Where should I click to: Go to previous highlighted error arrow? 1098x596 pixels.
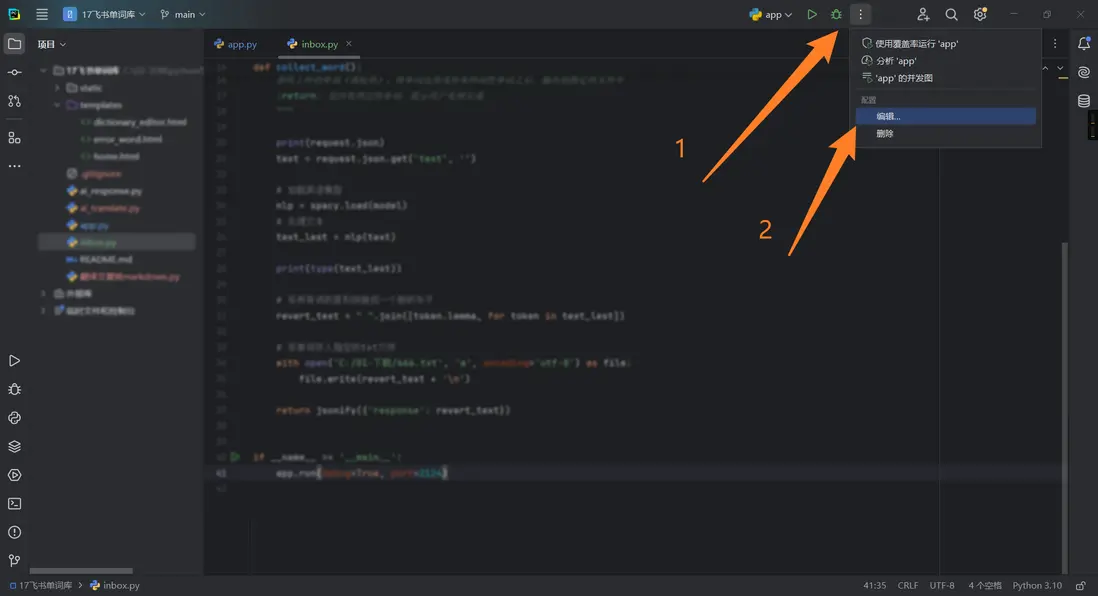pyautogui.click(x=1045, y=69)
